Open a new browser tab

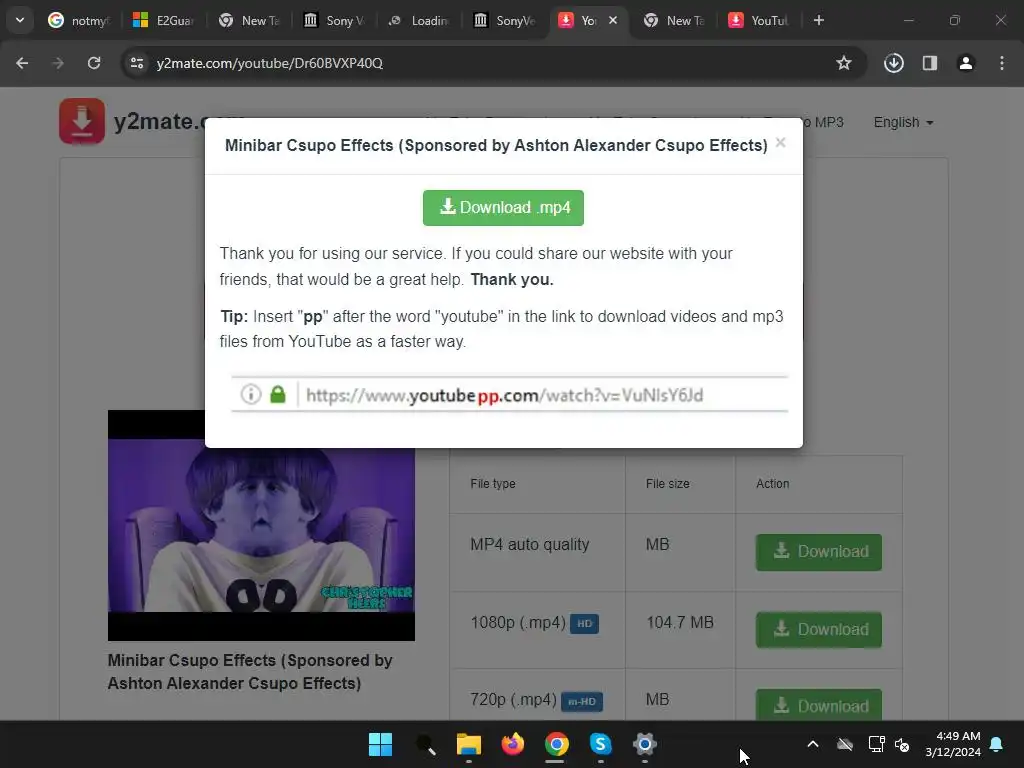click(x=818, y=20)
